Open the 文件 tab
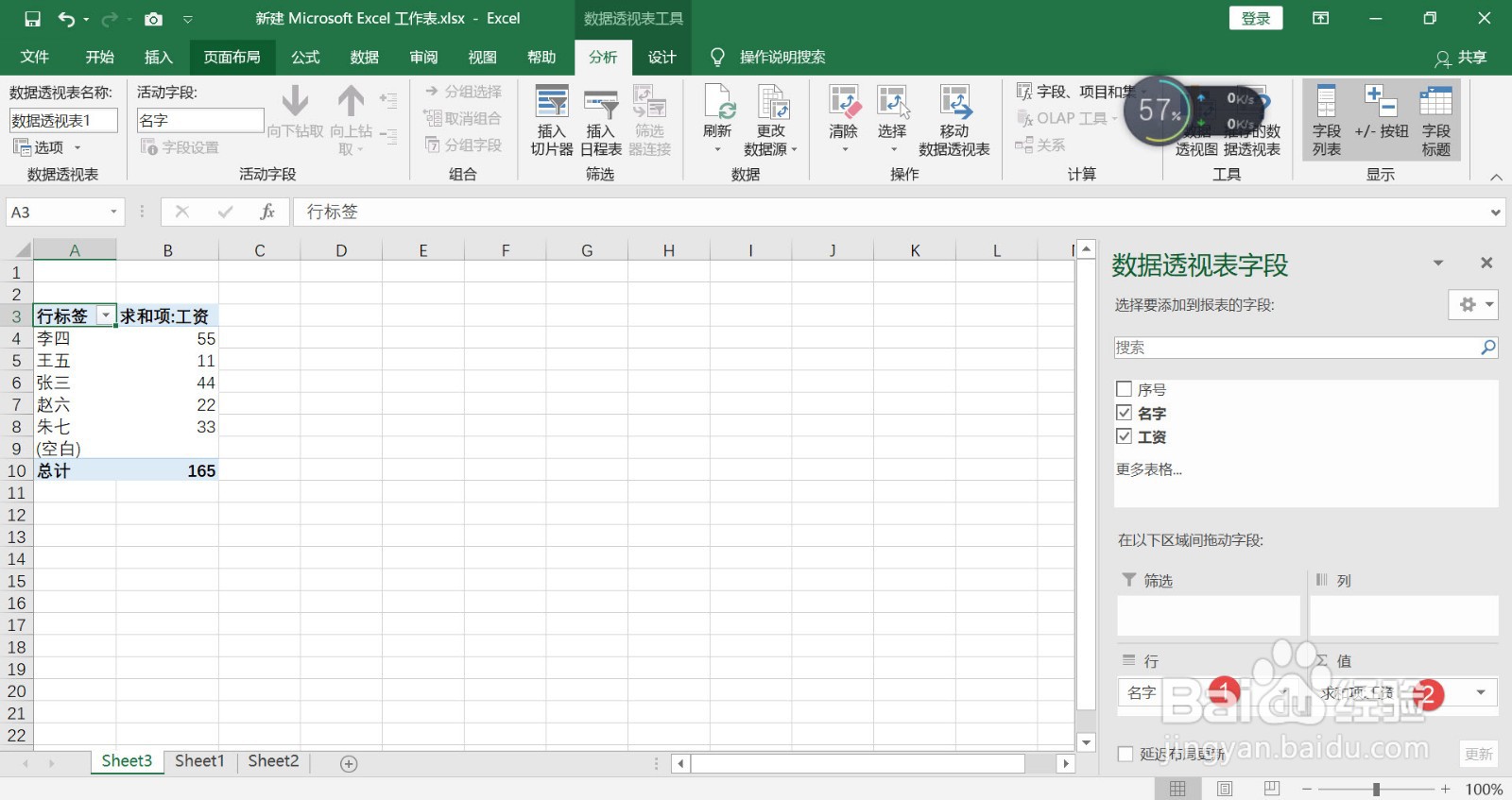The height and width of the screenshot is (800, 1512). (35, 58)
